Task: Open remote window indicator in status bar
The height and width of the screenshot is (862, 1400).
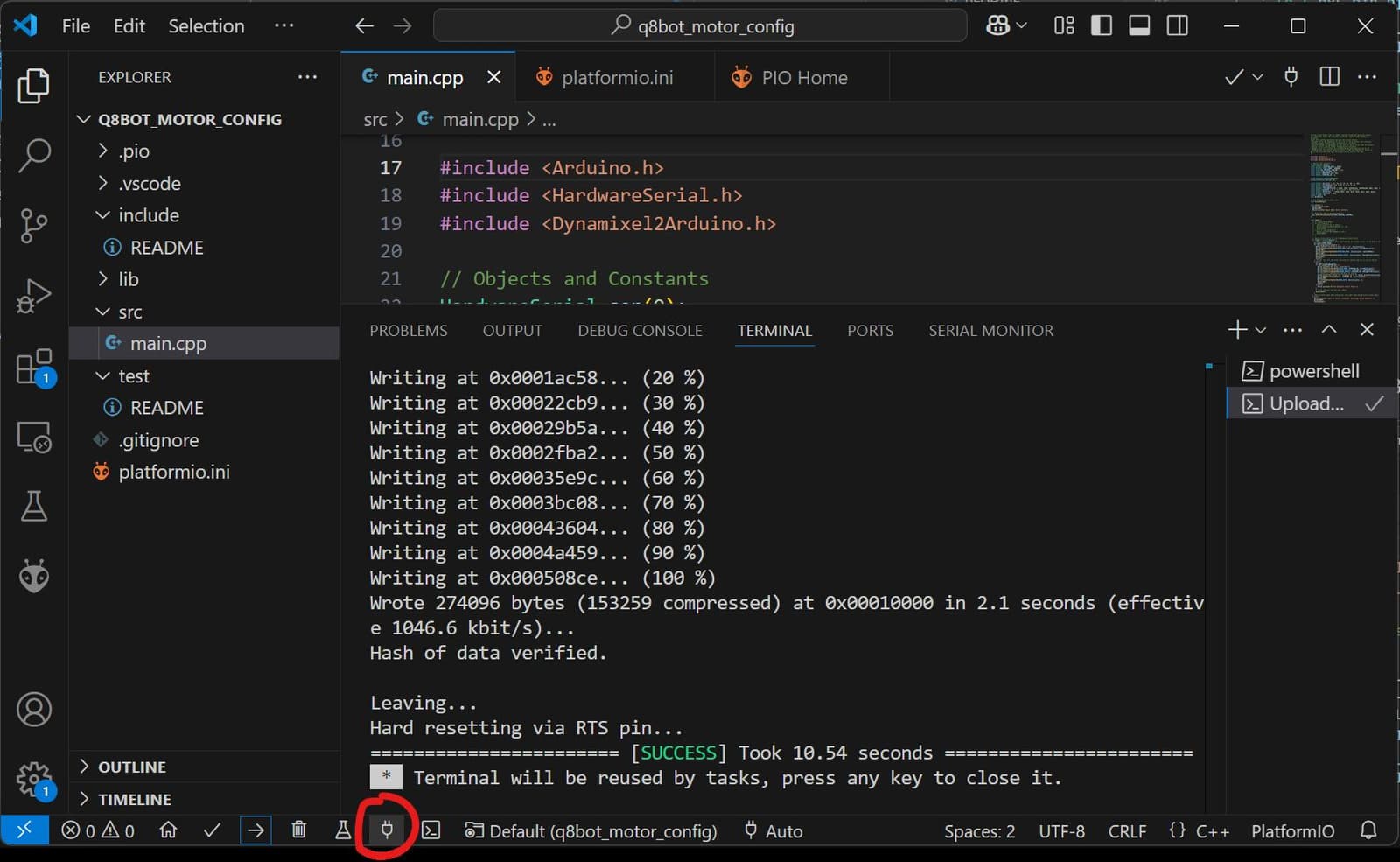Action: 24,830
